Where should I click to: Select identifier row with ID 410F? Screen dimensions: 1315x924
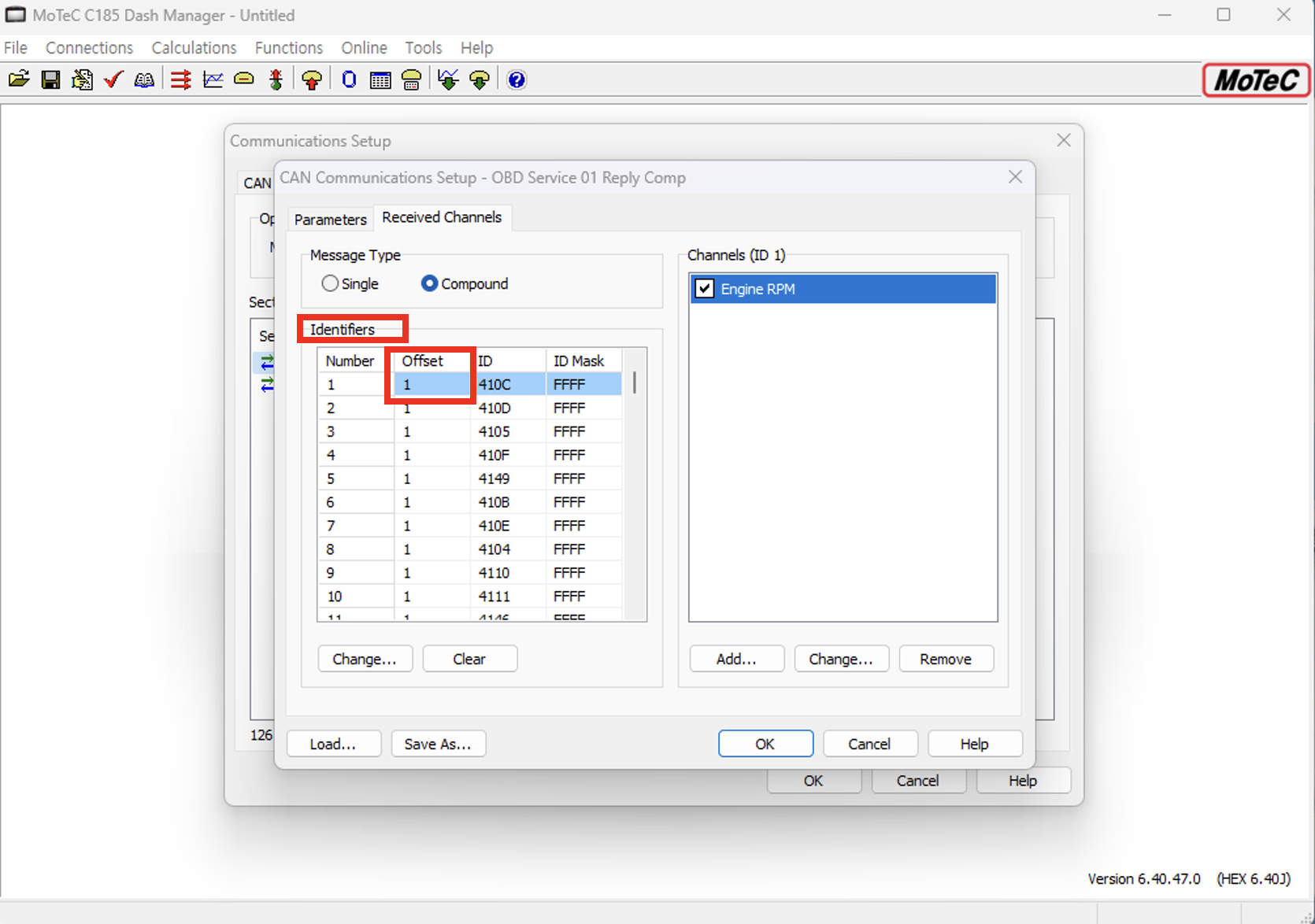(x=470, y=455)
